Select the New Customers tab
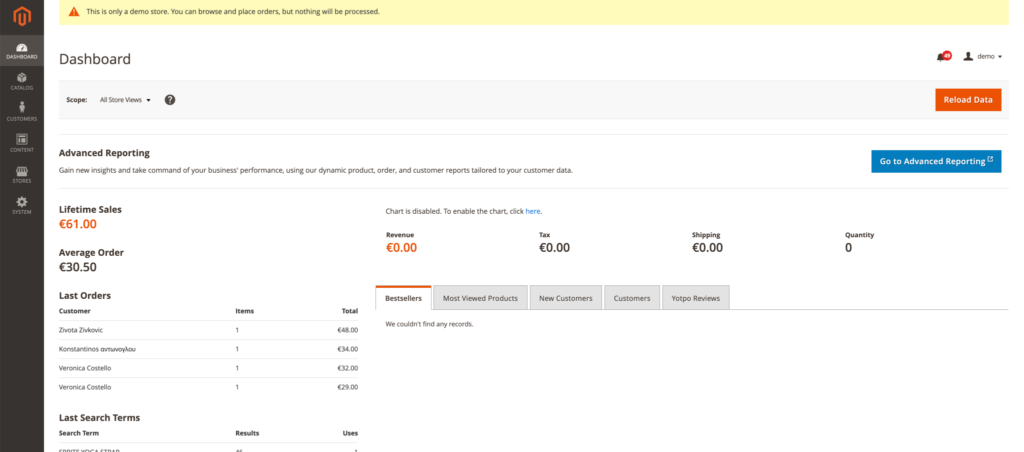Viewport: 1024px width, 452px height. (x=565, y=298)
